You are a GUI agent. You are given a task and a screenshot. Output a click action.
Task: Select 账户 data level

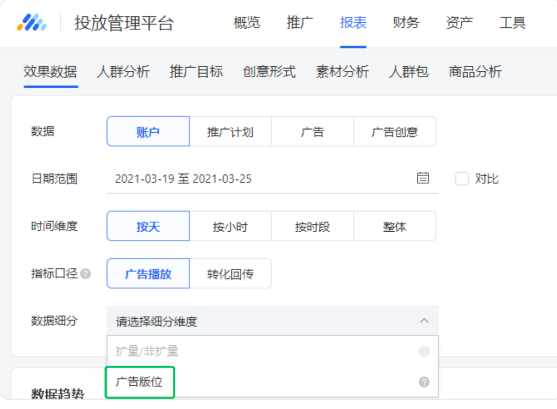point(148,131)
